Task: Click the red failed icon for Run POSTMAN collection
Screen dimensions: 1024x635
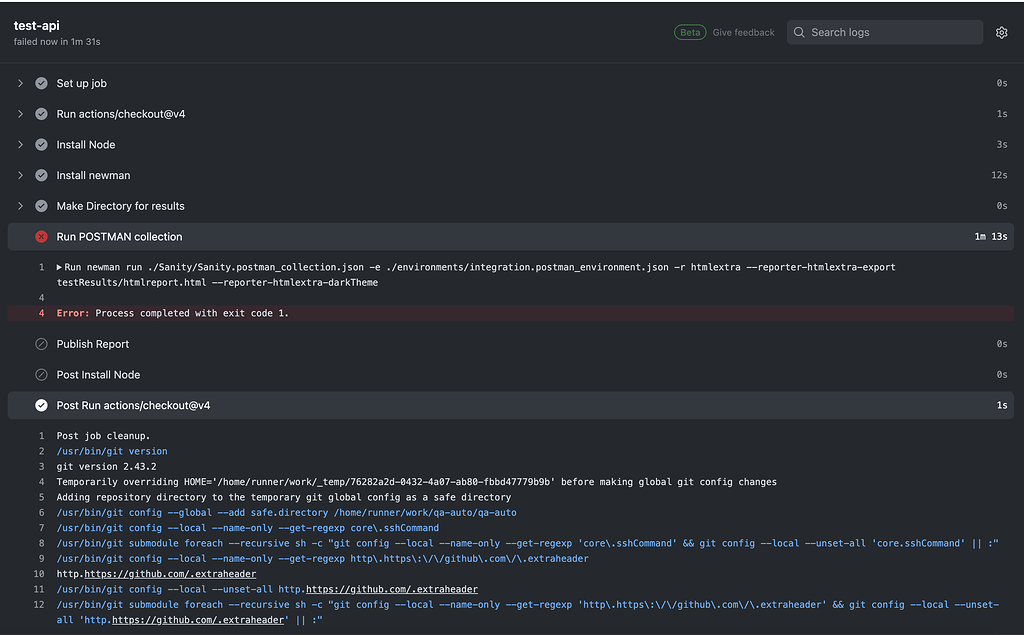Action: (41, 237)
